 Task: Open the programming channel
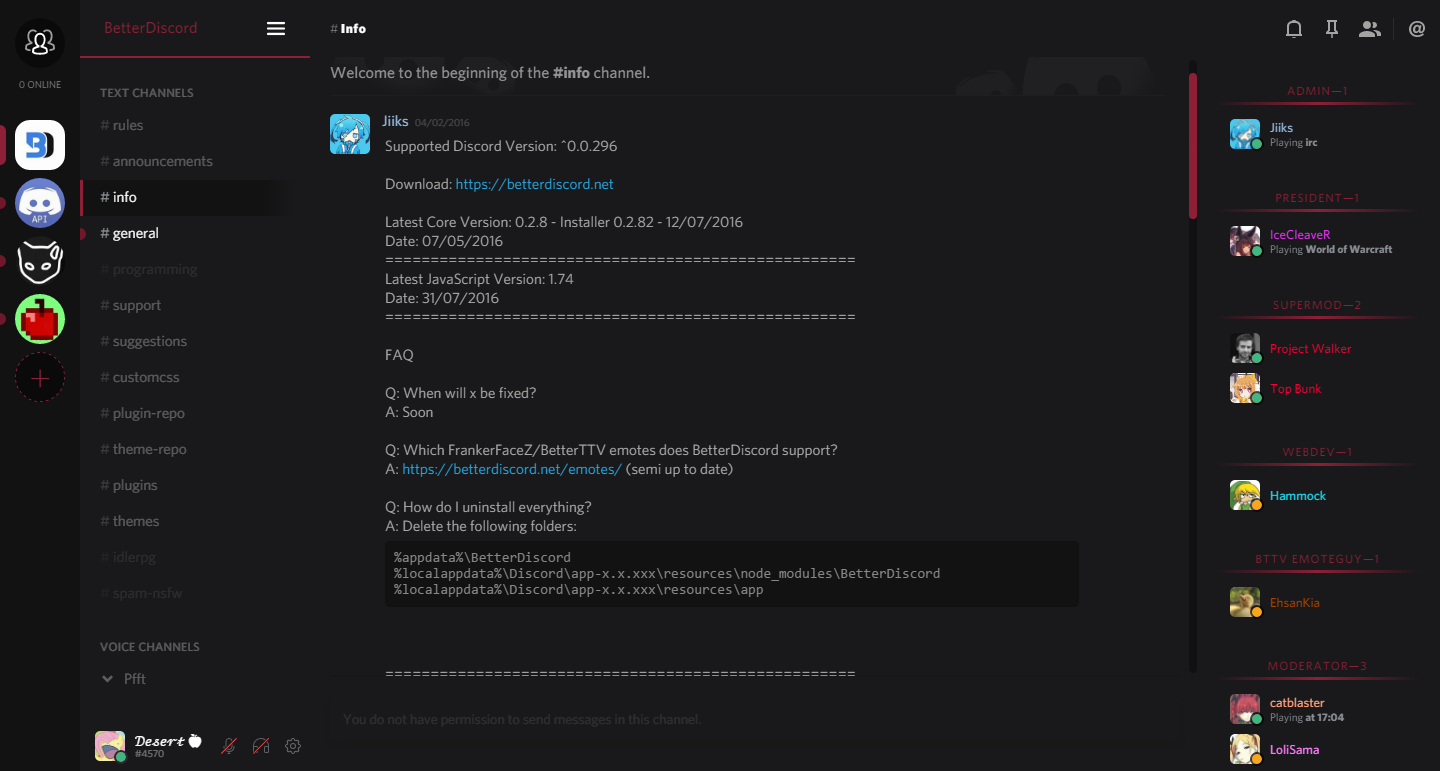[195, 269]
